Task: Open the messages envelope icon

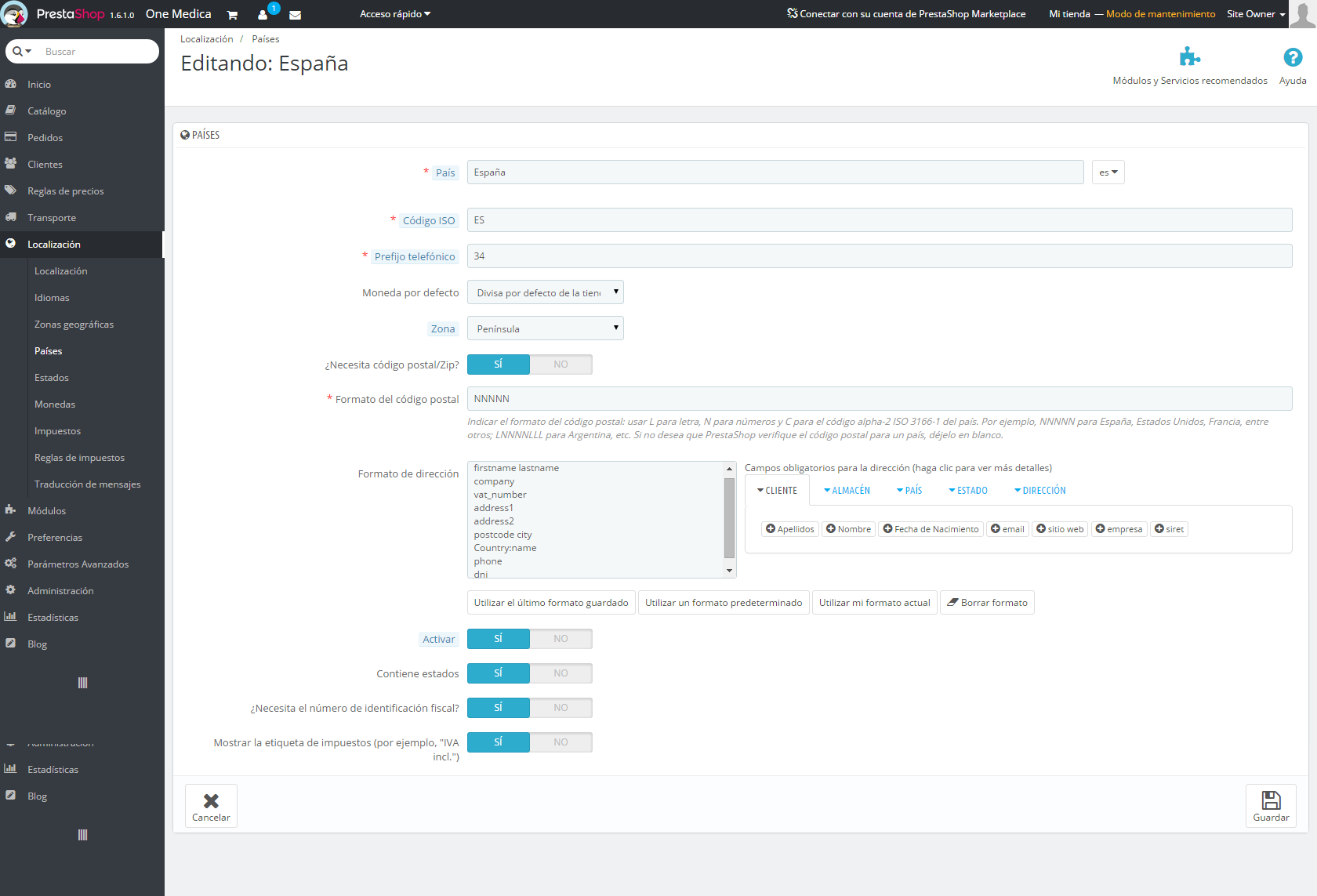Action: pyautogui.click(x=296, y=15)
